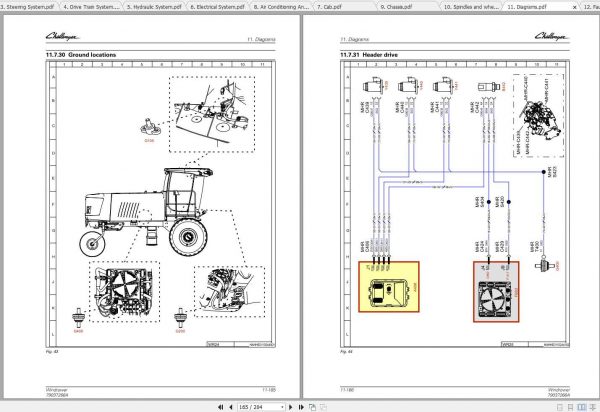Open the 9. Chassis.pdf tab
Screen dimensions: 600x412
tap(408, 7)
